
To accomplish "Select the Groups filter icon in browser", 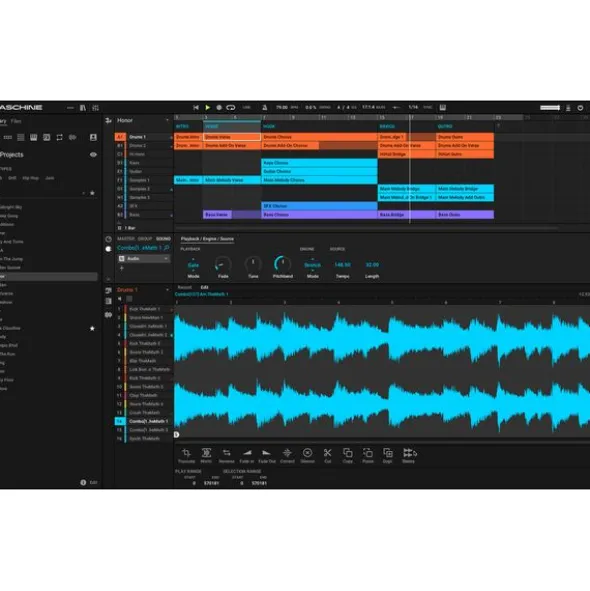I will (x=8, y=138).
